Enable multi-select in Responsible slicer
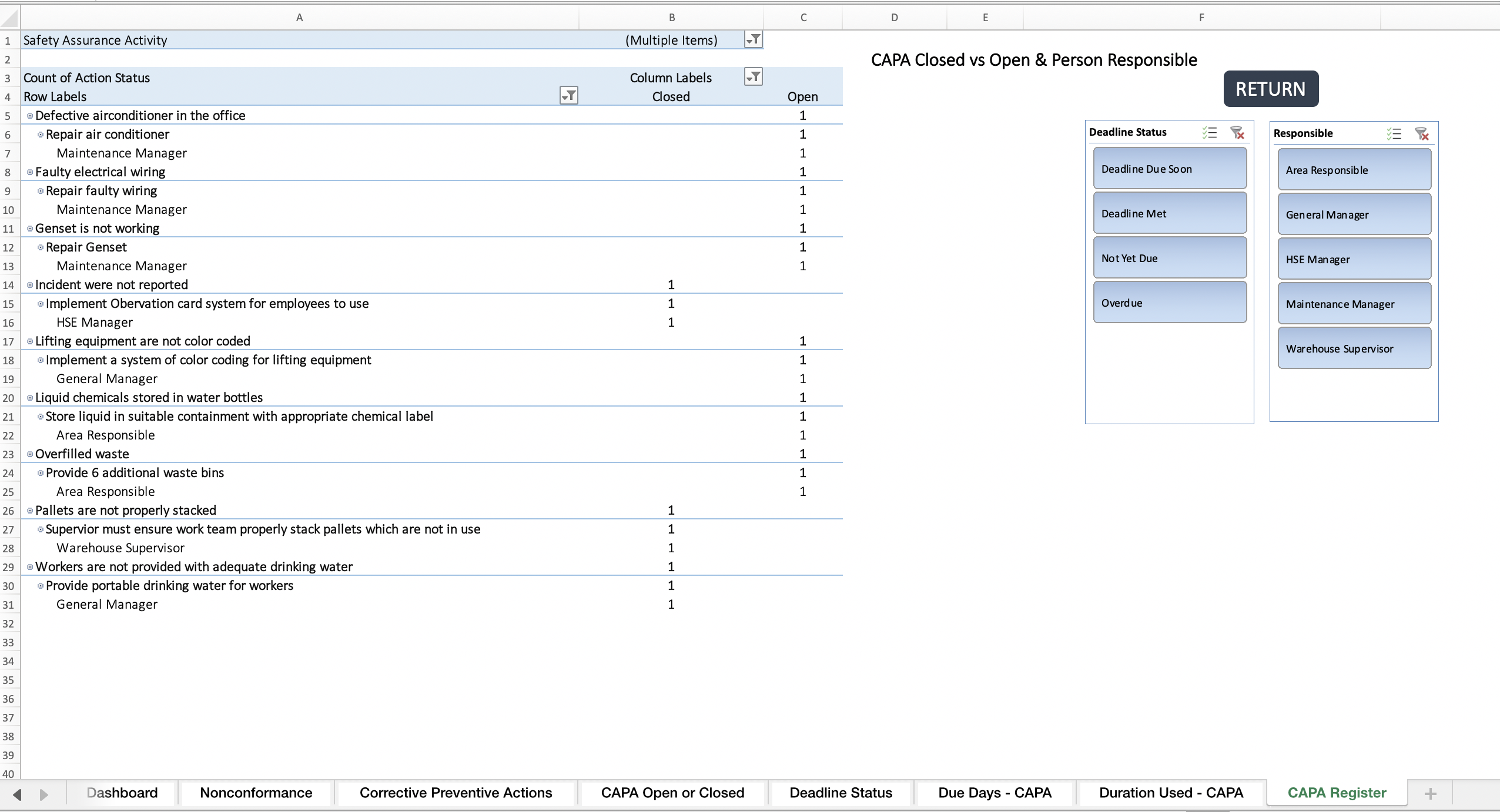 tap(1393, 134)
